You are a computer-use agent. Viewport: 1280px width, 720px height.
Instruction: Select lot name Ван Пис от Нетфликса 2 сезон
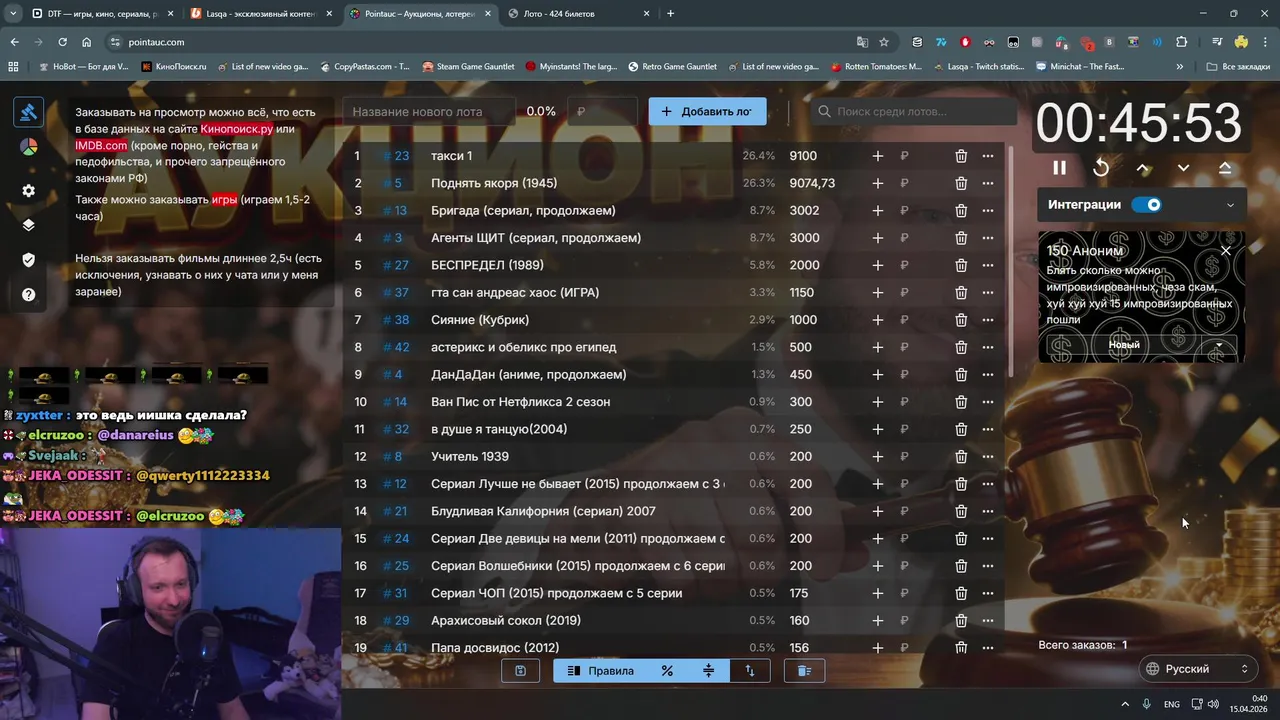click(520, 402)
